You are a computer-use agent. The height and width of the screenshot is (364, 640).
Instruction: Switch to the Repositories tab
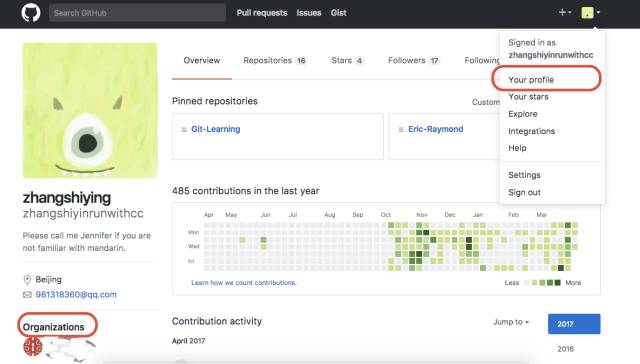275,60
